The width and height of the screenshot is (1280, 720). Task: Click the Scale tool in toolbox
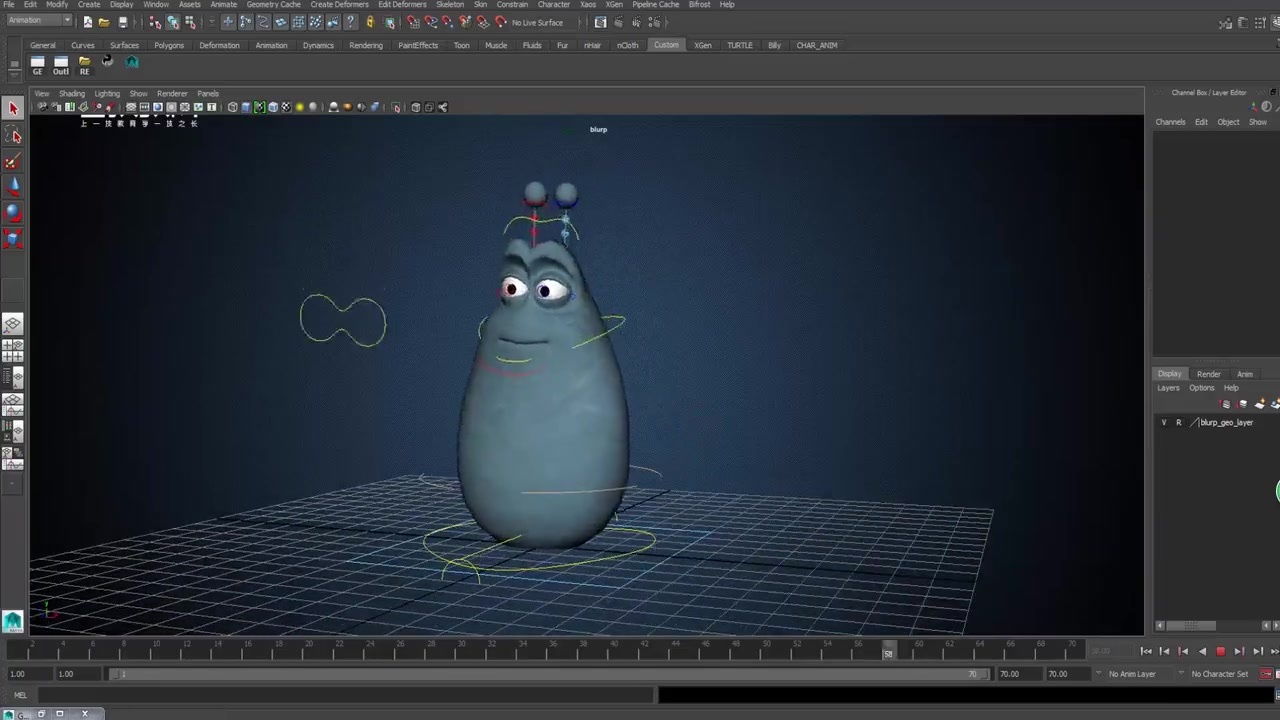14,239
